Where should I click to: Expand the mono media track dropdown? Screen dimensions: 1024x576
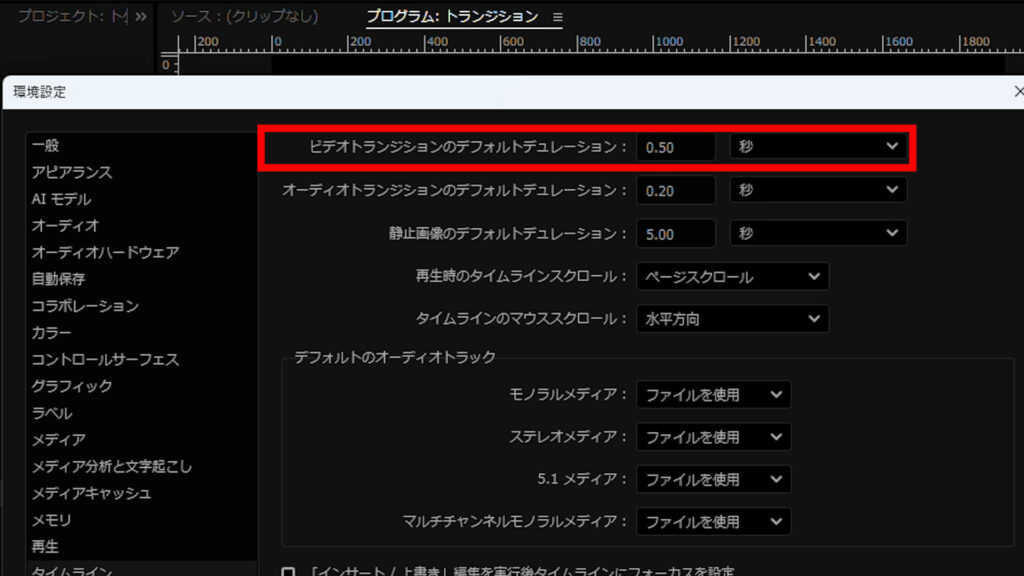coord(713,394)
